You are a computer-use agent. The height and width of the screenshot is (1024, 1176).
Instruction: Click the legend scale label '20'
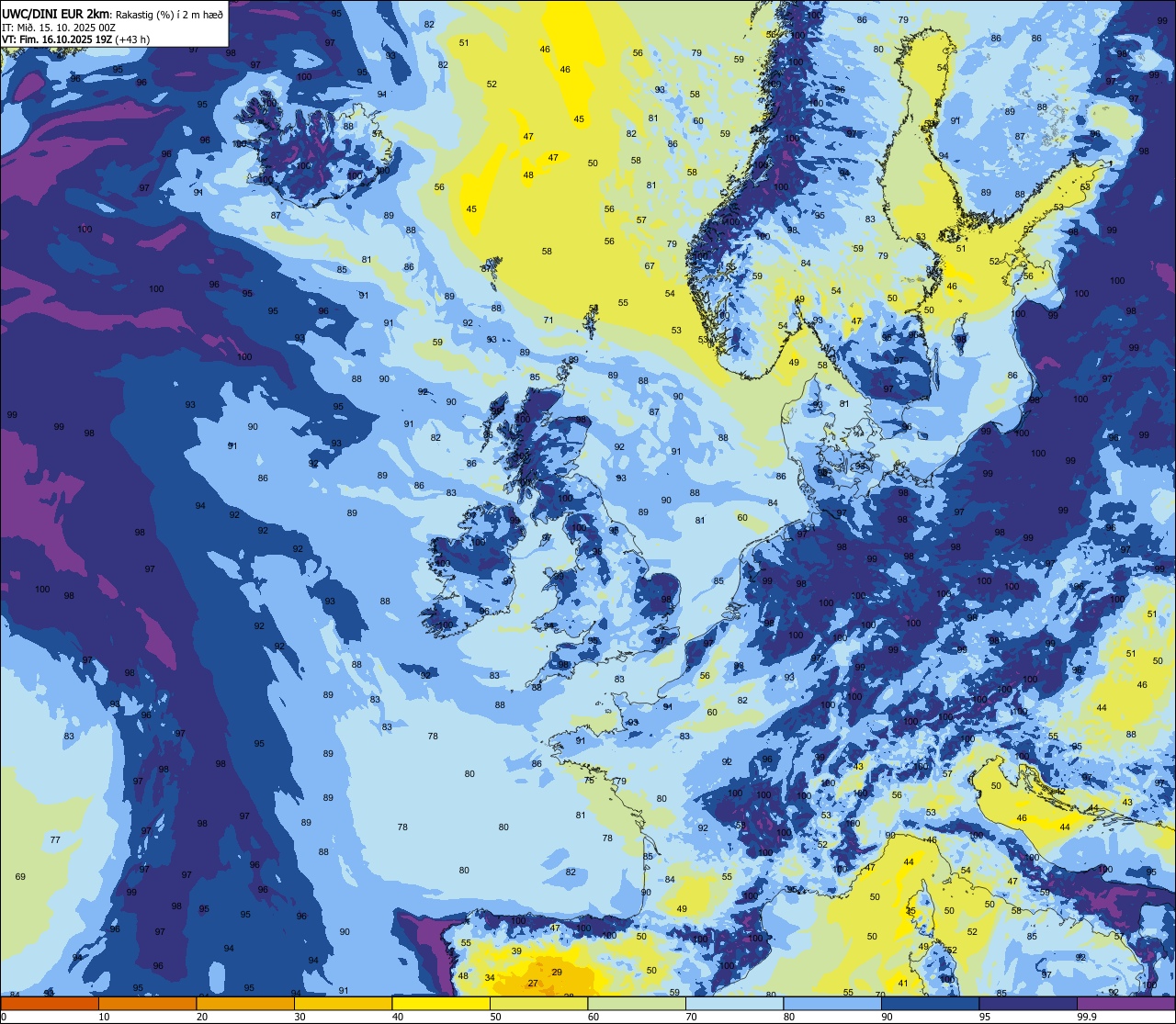202,1017
